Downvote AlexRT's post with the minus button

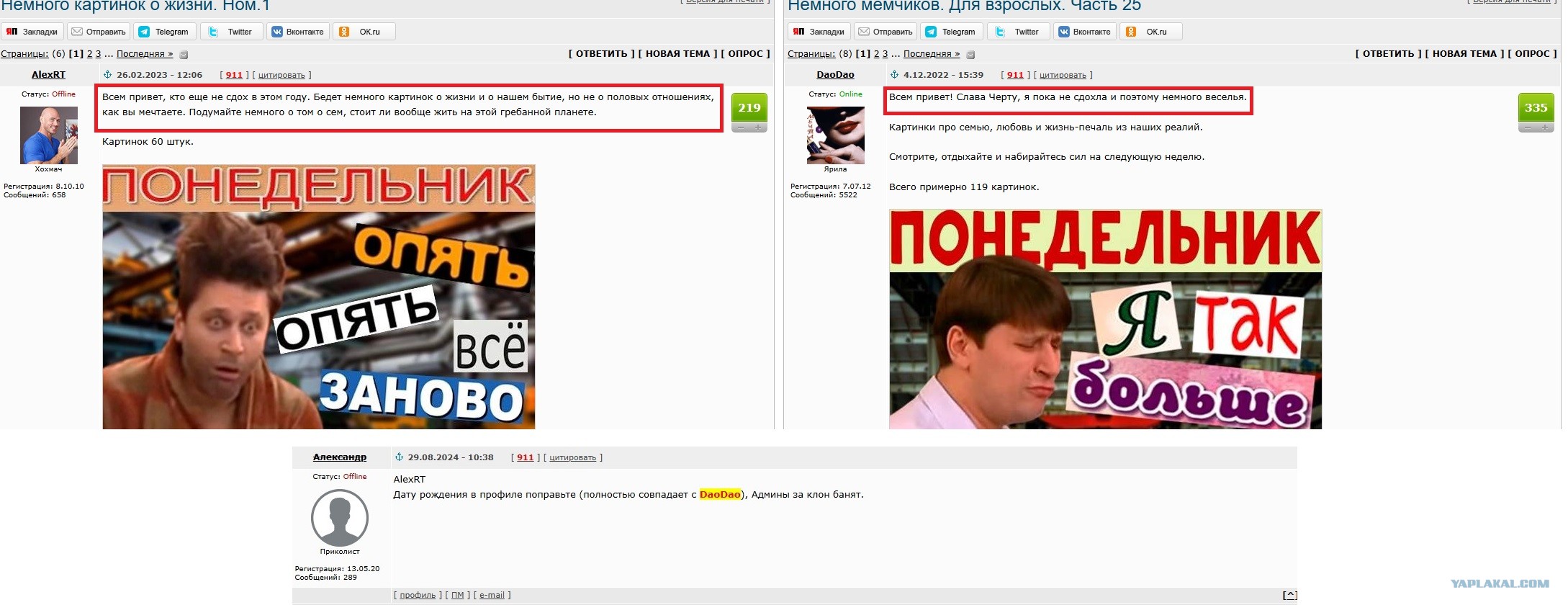(740, 127)
